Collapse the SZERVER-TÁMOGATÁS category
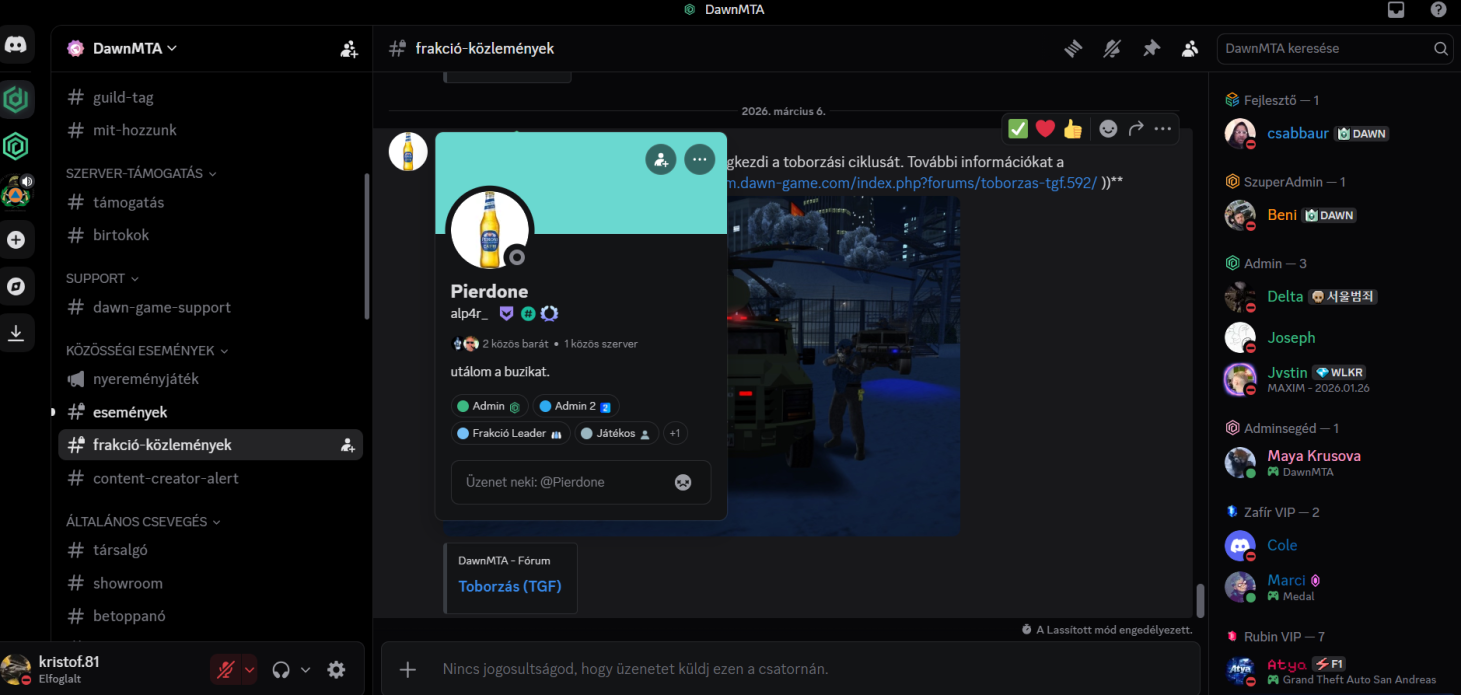The height and width of the screenshot is (695, 1461). tap(140, 173)
